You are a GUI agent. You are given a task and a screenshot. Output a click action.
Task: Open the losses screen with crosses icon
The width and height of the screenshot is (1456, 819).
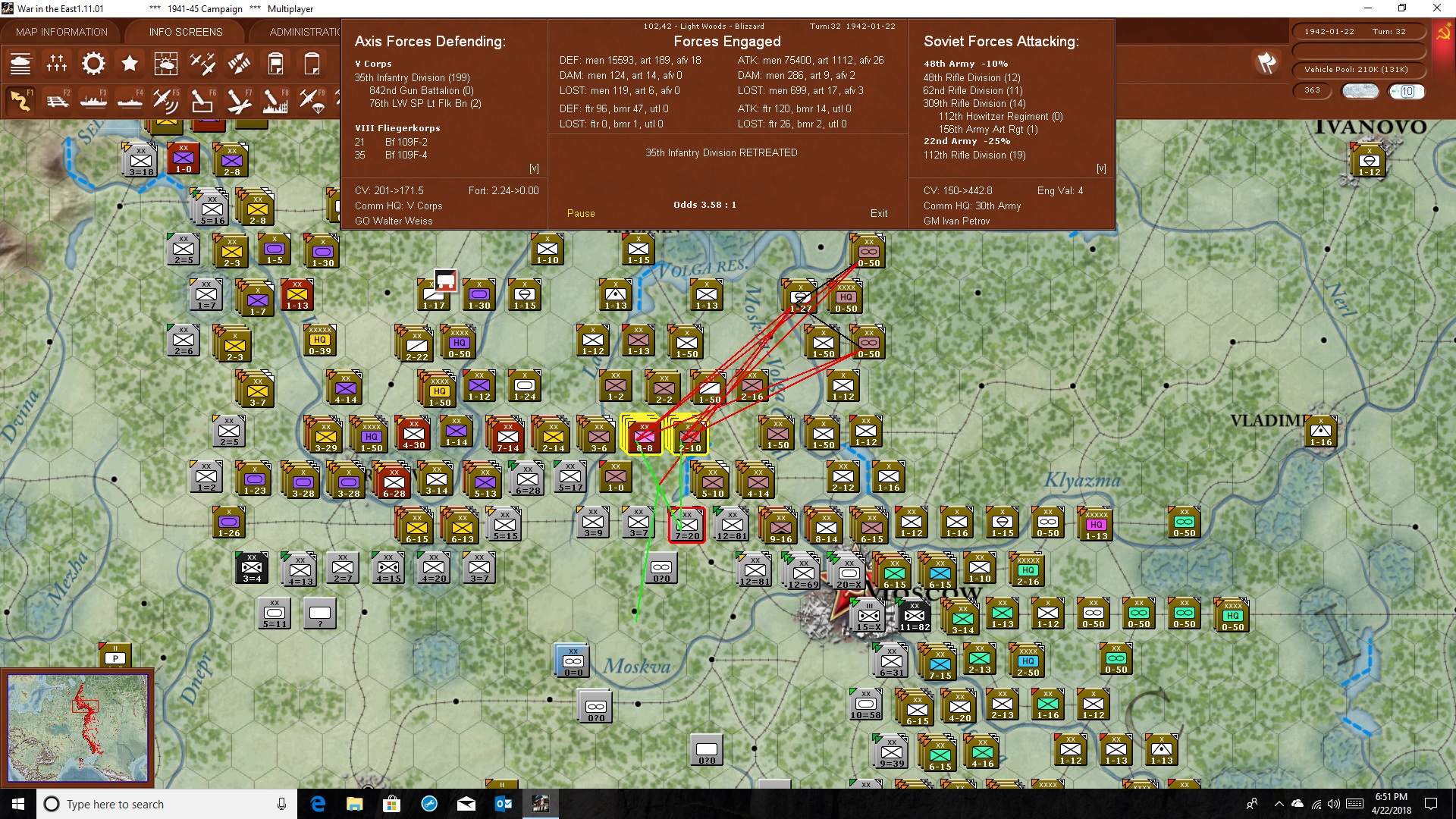[x=57, y=64]
